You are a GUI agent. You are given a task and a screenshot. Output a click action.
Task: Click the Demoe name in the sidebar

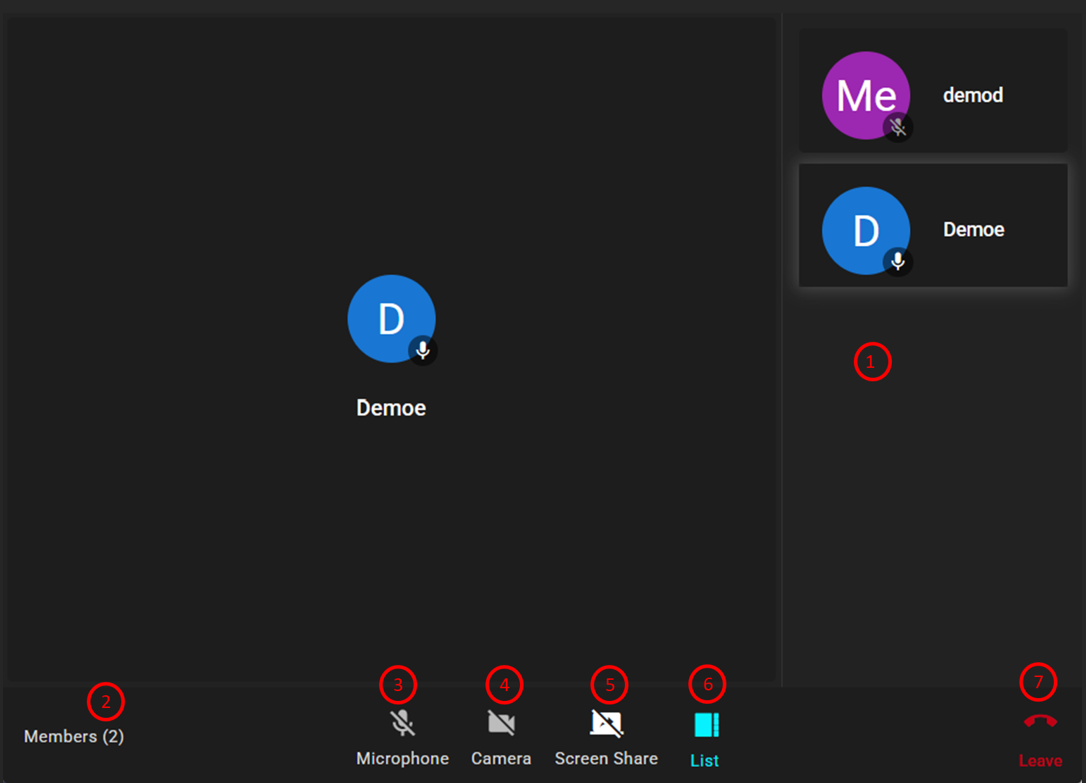tap(974, 230)
